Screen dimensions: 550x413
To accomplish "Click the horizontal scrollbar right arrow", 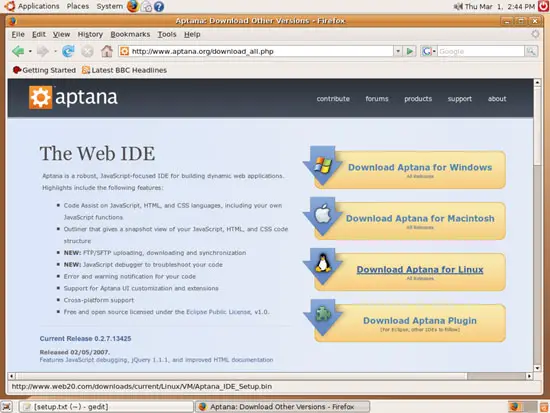I will tap(529, 376).
